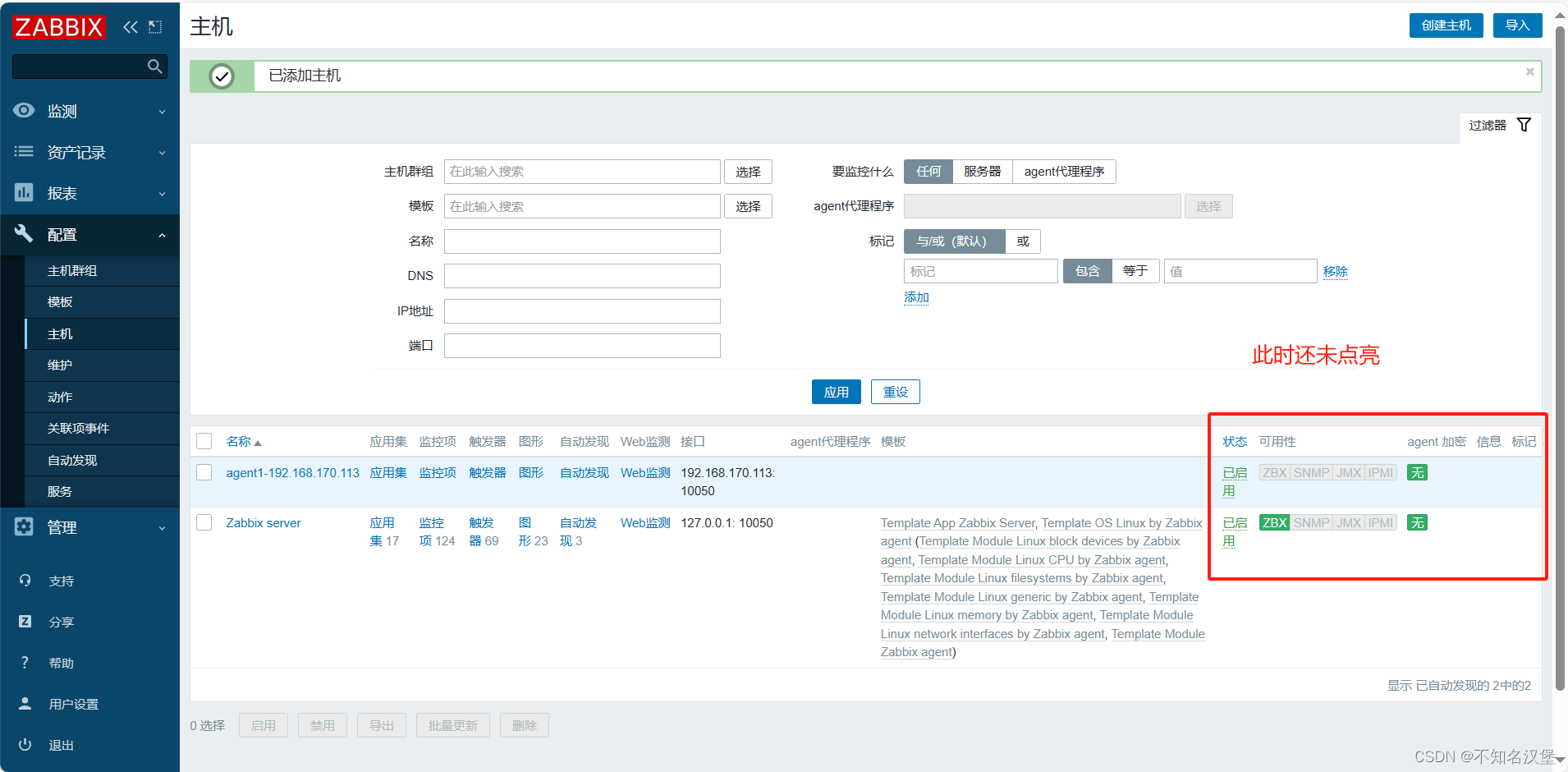
Task: Click the 重设 filter button
Action: (x=896, y=392)
